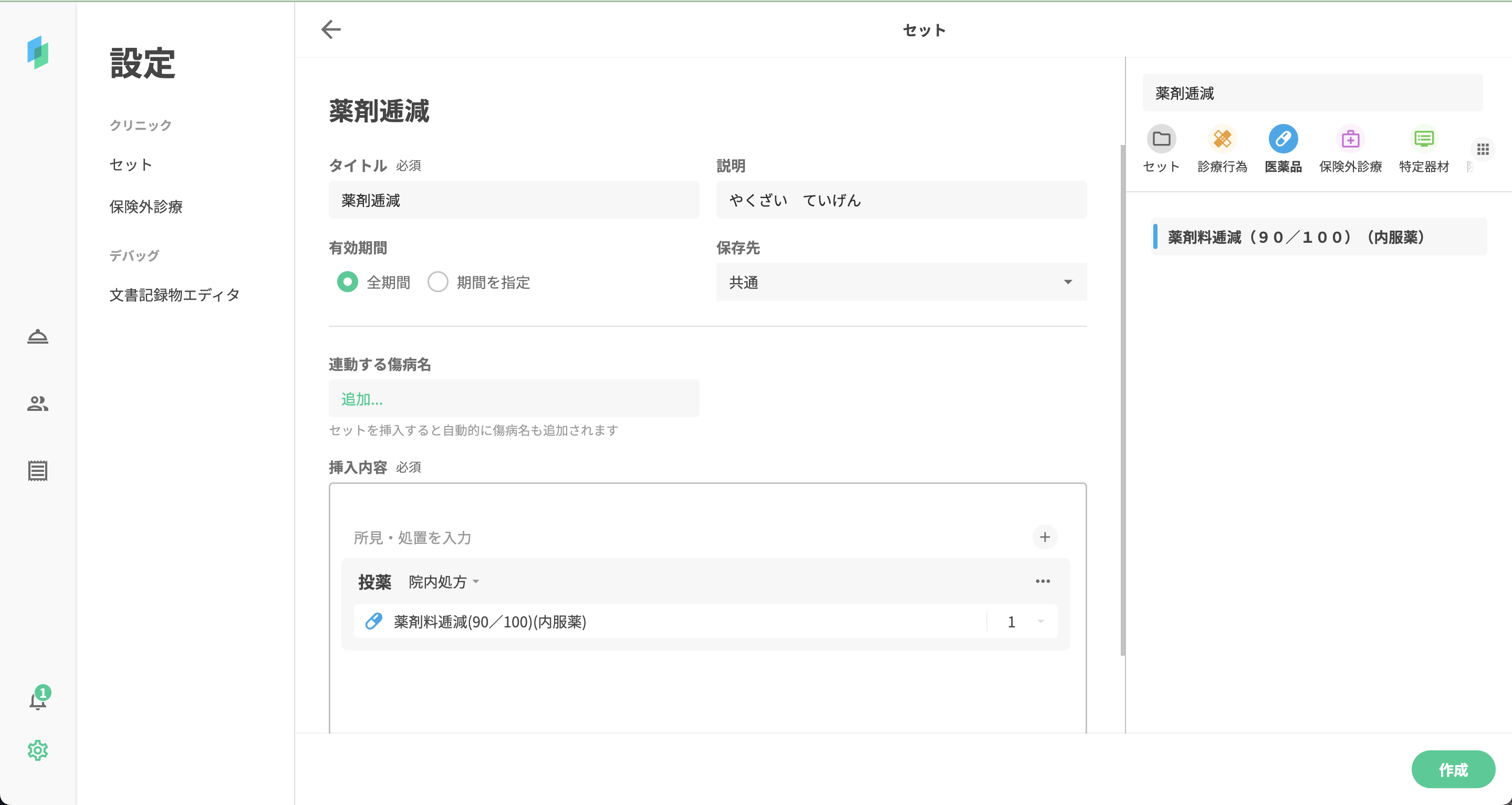
Task: Click the 作成 create button
Action: 1453,769
